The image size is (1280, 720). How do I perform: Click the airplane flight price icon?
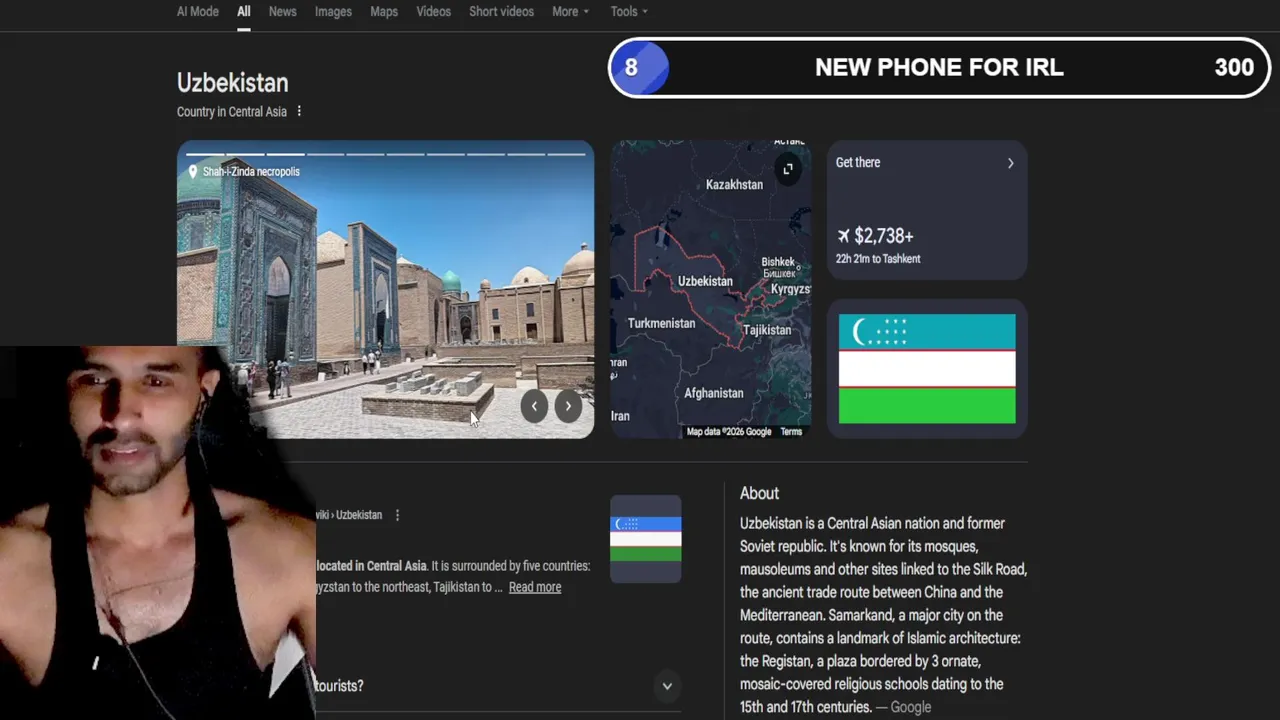click(843, 236)
